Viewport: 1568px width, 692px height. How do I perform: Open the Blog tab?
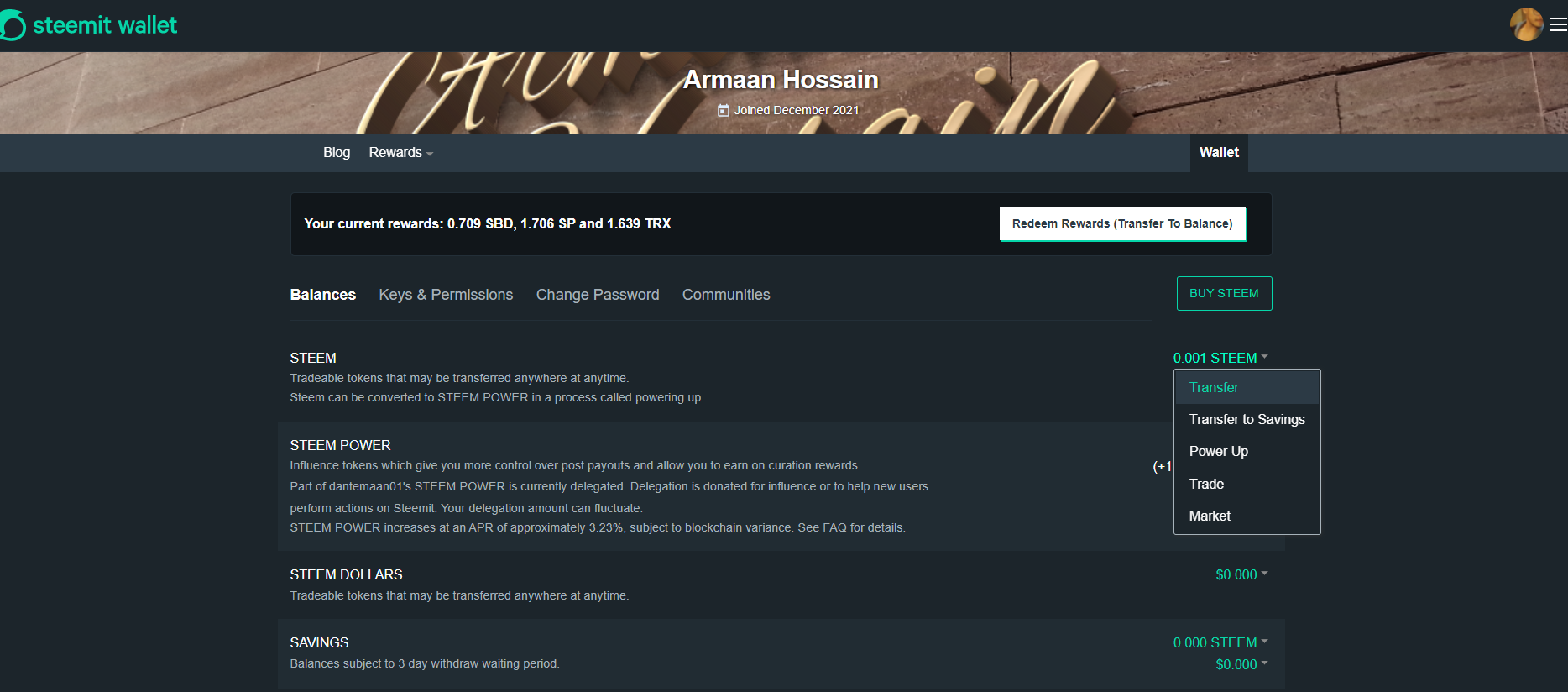coord(337,153)
